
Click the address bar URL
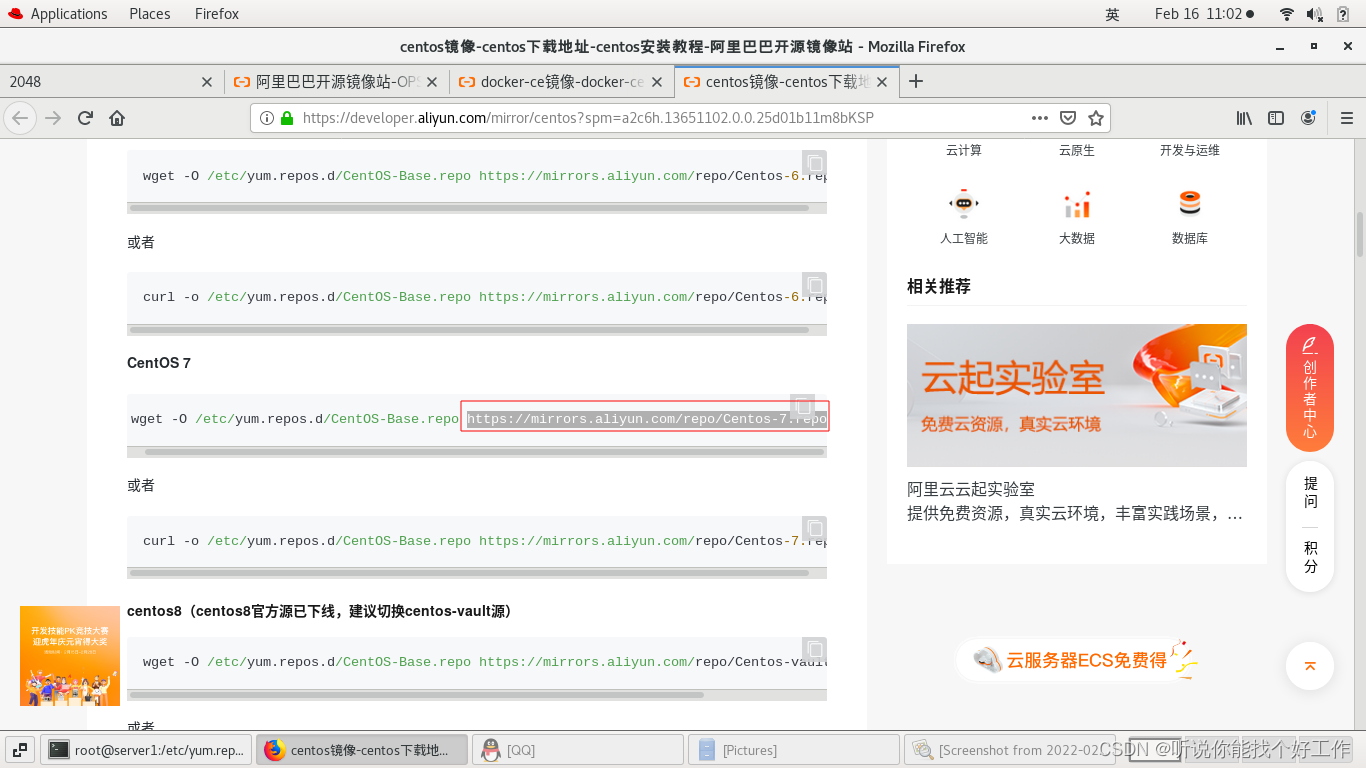coord(588,118)
